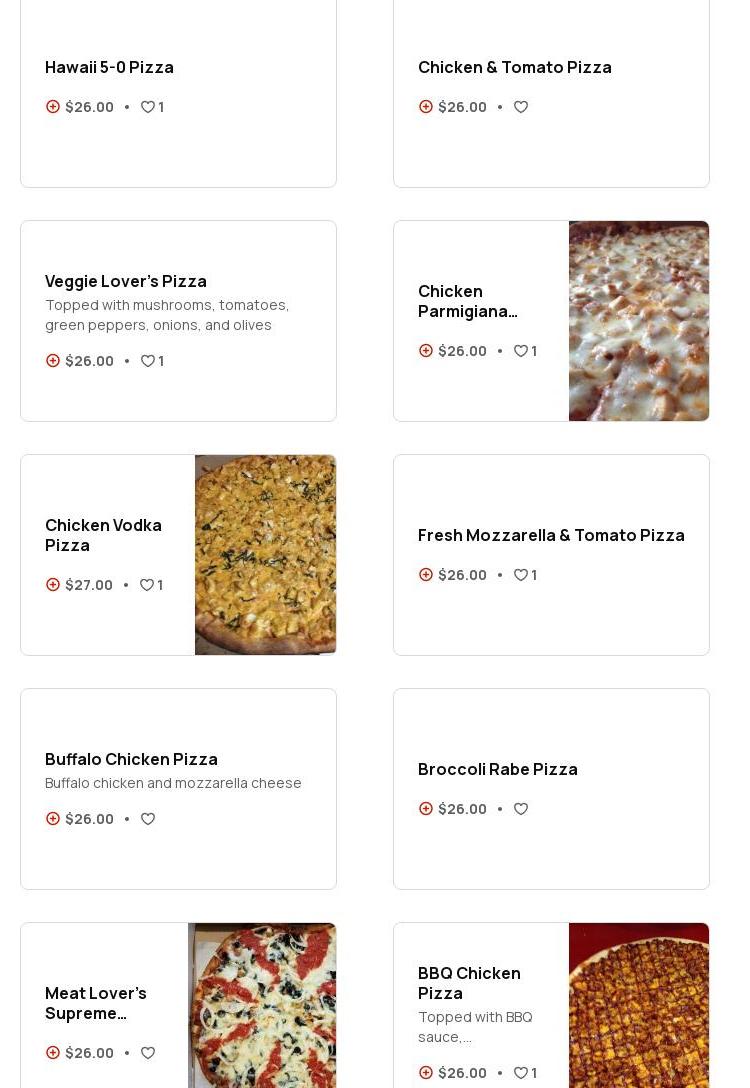The width and height of the screenshot is (750, 1088).
Task: Favorite the Broccoli Rabe Pizza
Action: pyautogui.click(x=521, y=809)
